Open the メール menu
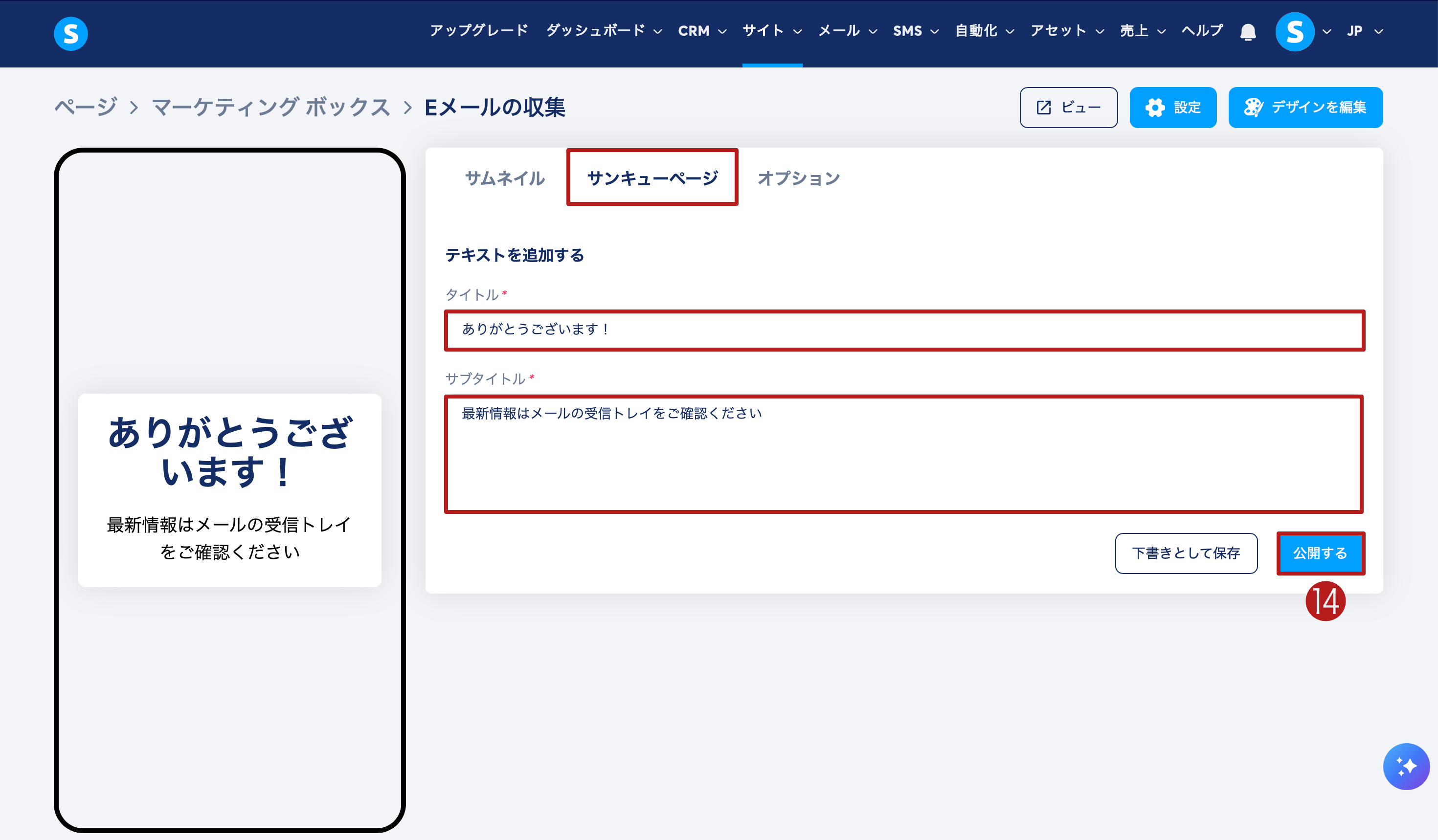The width and height of the screenshot is (1438, 840). 847,31
